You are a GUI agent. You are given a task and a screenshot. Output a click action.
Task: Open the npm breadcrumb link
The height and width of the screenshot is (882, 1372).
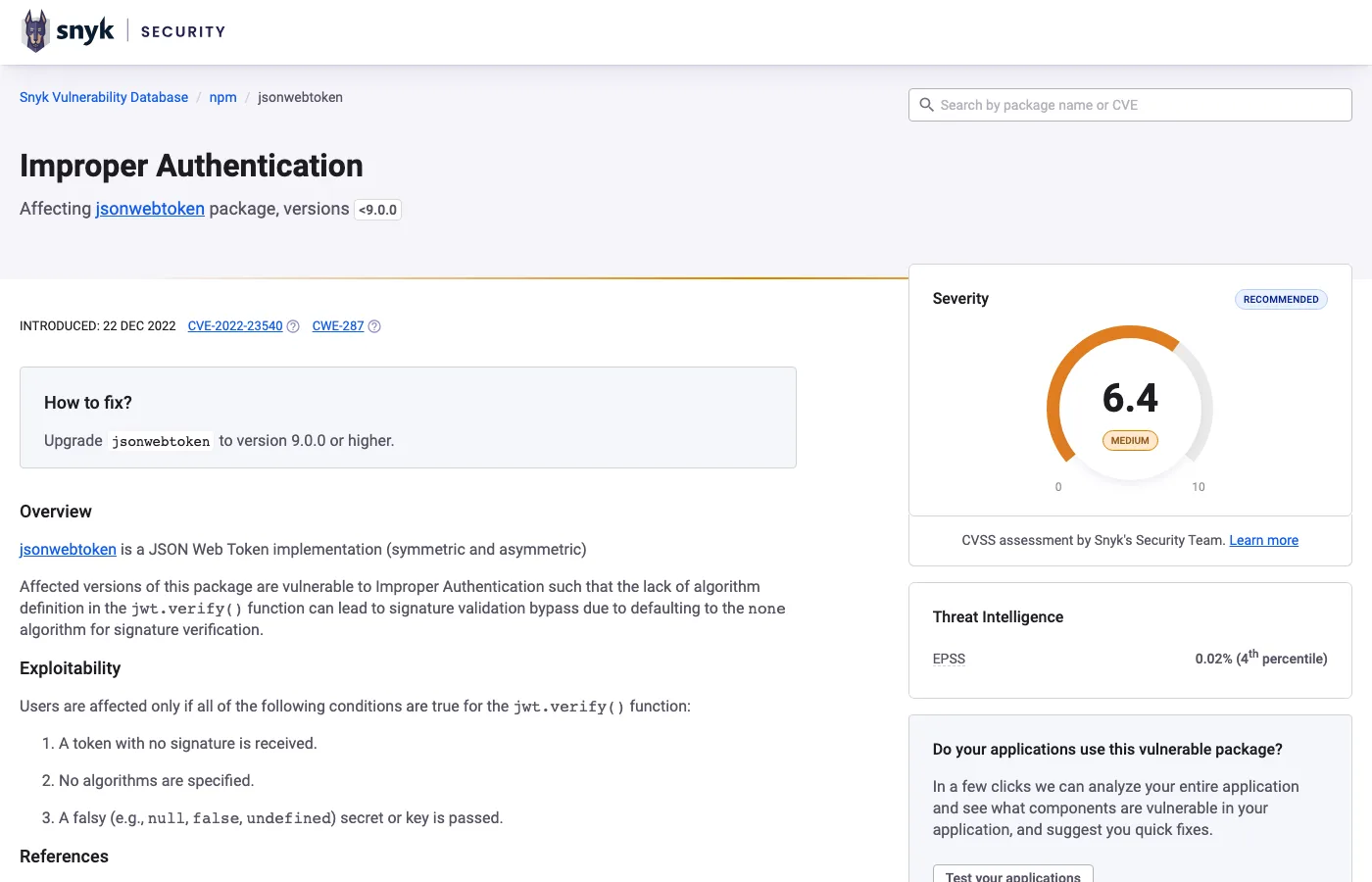pos(222,97)
